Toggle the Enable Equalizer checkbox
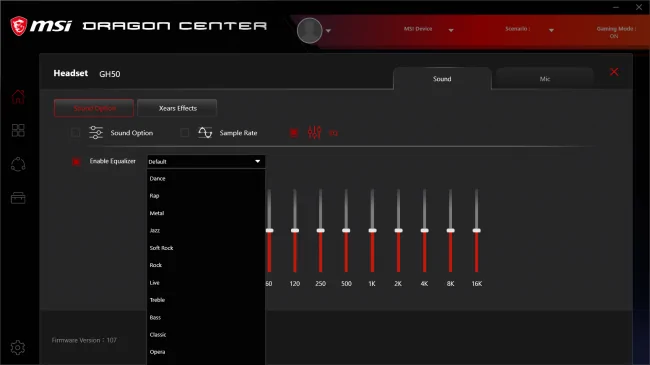This screenshot has height=365, width=650. [76, 161]
